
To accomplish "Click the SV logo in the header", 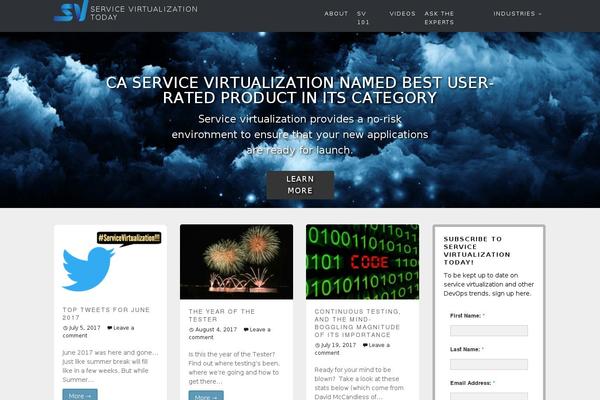I will click(x=71, y=11).
